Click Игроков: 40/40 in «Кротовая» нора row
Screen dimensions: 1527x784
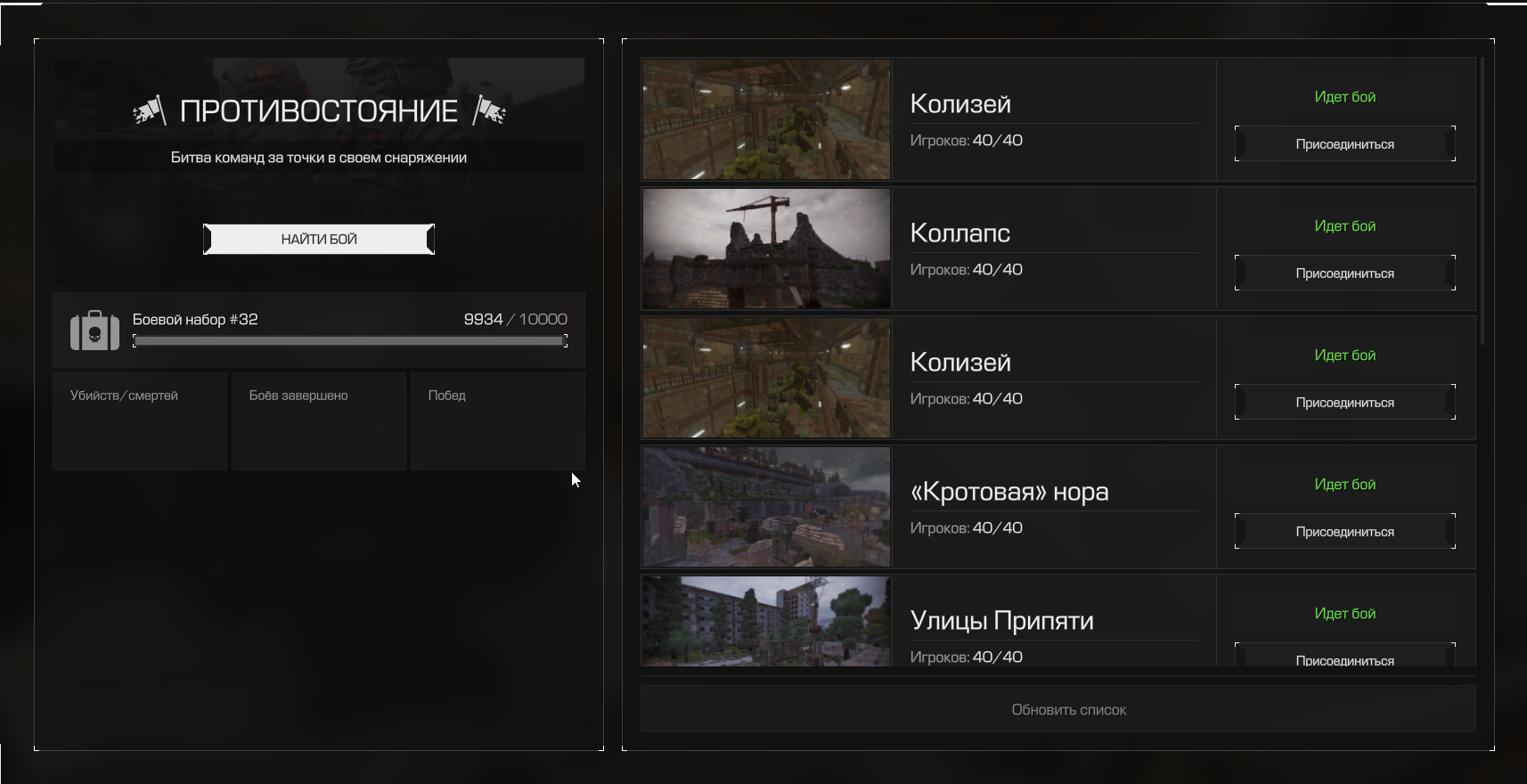point(967,527)
